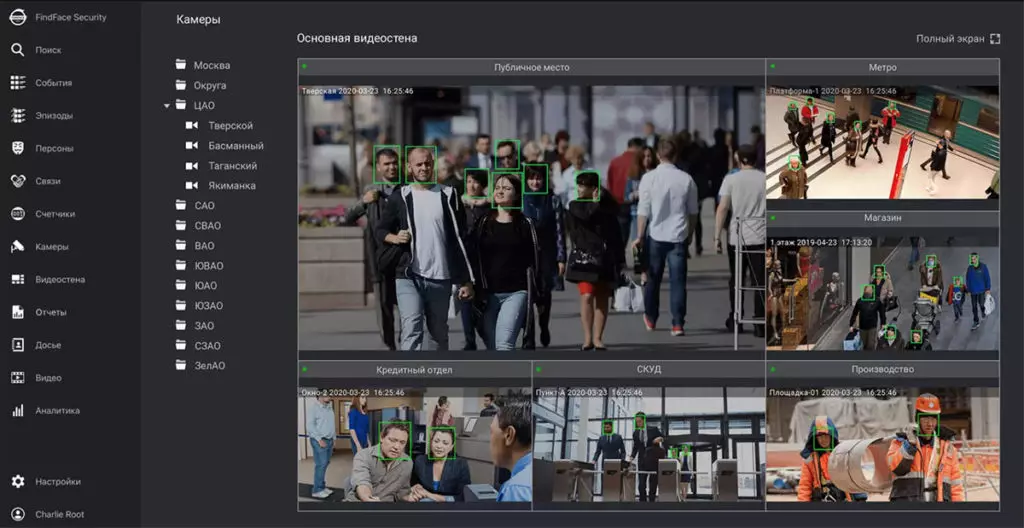Collapse the ЦАО folder arrow
The image size is (1024, 528).
[167, 105]
